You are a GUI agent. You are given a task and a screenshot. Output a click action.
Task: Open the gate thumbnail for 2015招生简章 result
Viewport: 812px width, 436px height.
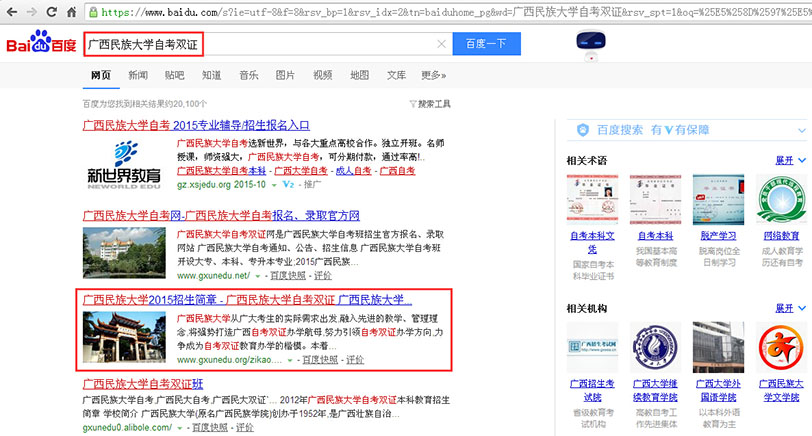pos(124,337)
